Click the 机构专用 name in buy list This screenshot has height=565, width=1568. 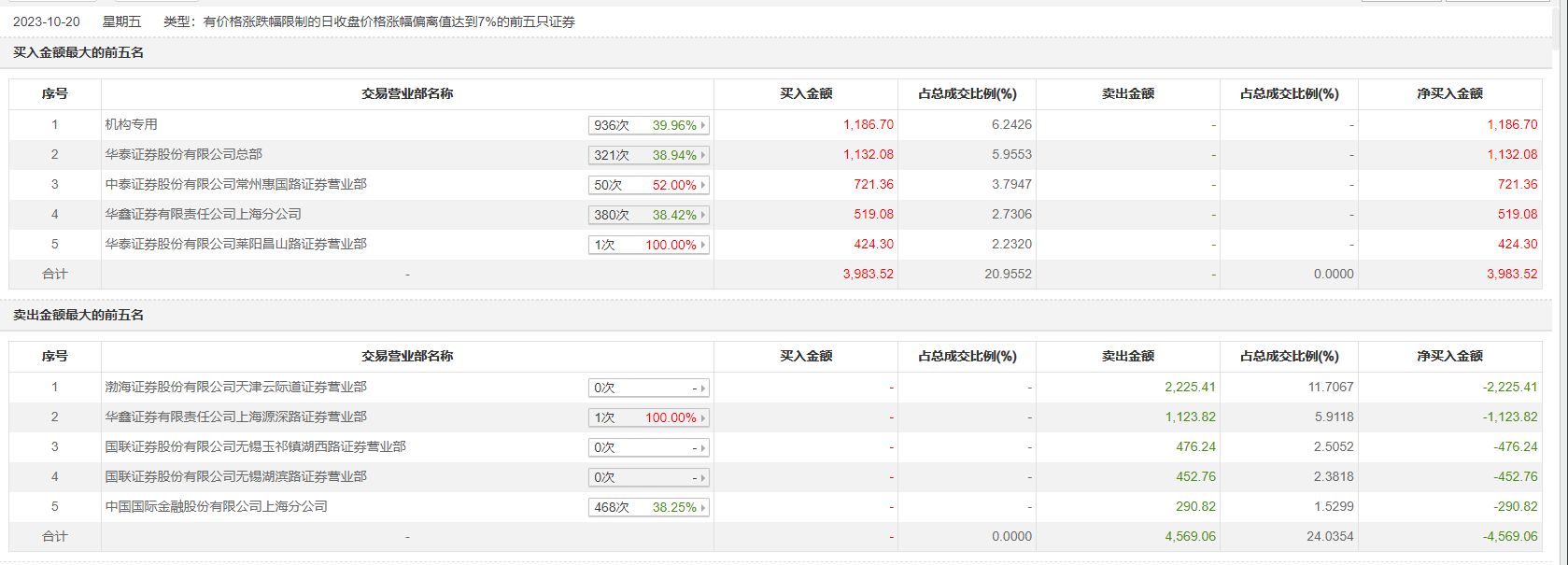[x=132, y=124]
